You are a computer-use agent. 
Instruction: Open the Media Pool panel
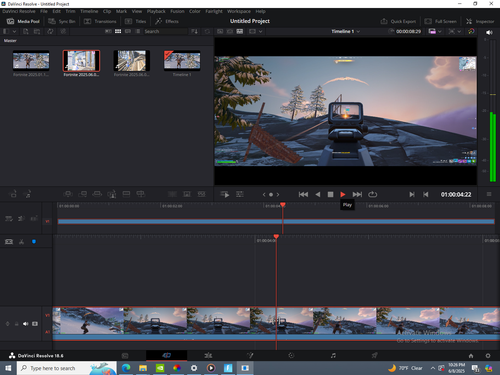click(23, 21)
